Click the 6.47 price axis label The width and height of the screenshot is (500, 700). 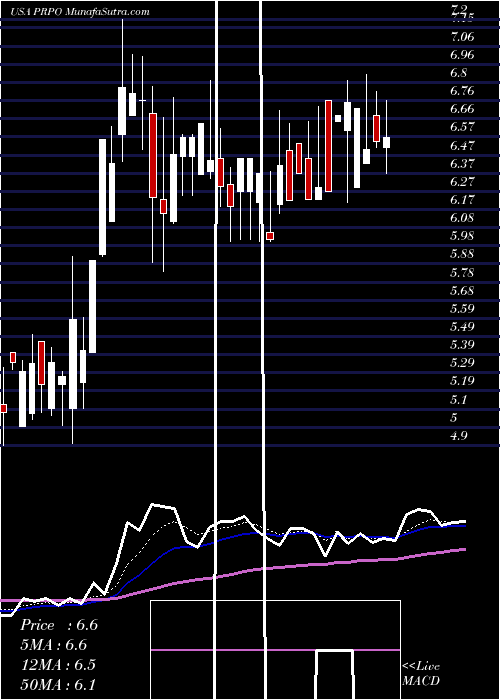tap(462, 145)
